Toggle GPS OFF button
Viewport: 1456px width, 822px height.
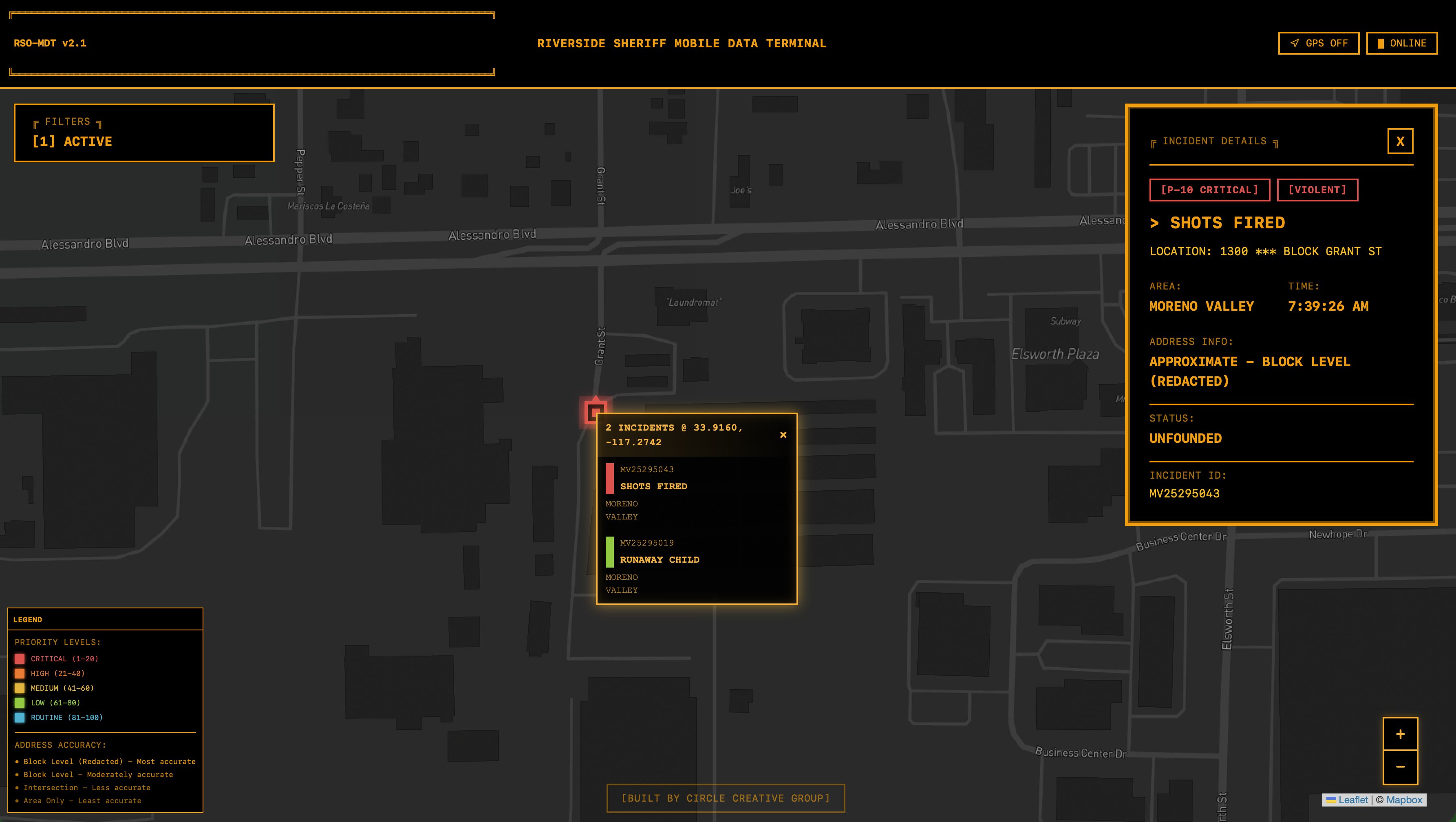click(1318, 43)
